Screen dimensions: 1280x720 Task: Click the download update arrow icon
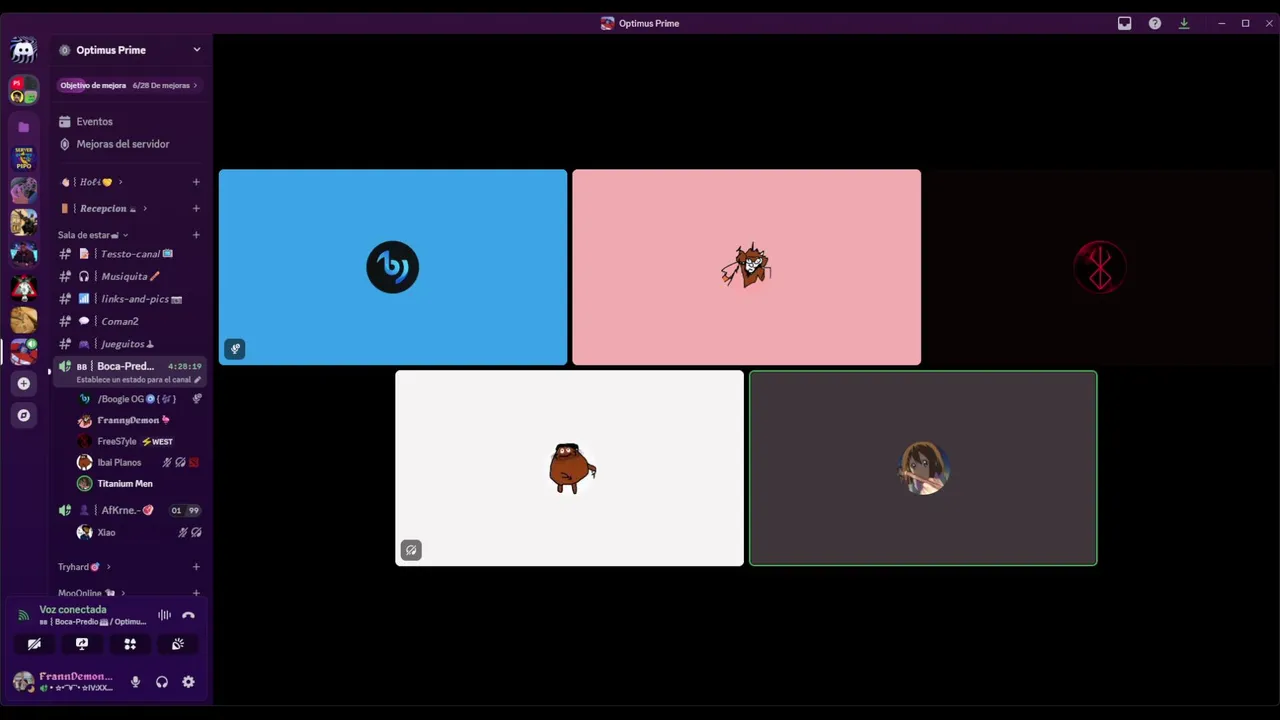point(1184,23)
